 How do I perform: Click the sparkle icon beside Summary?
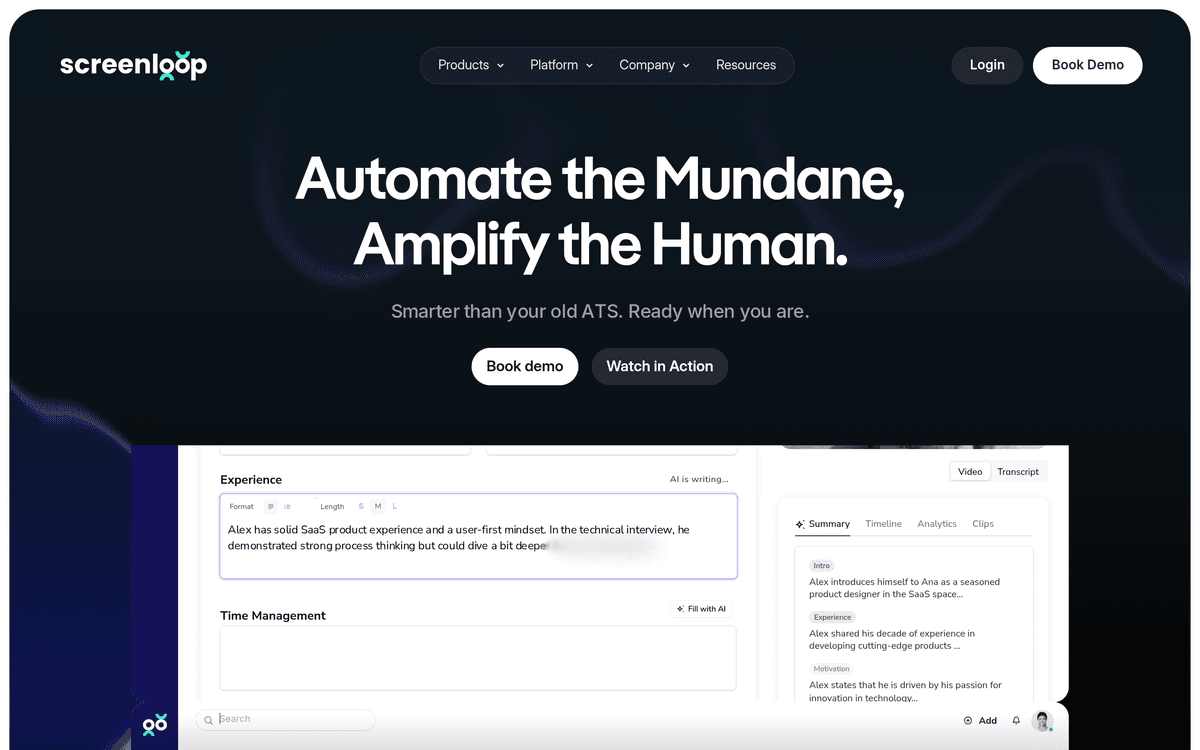click(800, 524)
